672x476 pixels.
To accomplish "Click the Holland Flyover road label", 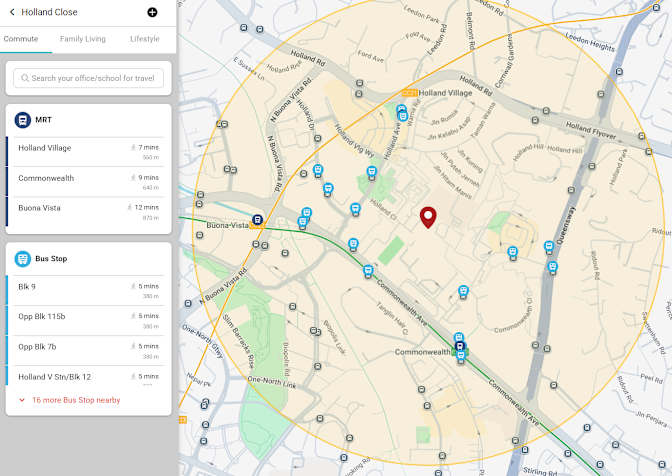I will pyautogui.click(x=591, y=131).
